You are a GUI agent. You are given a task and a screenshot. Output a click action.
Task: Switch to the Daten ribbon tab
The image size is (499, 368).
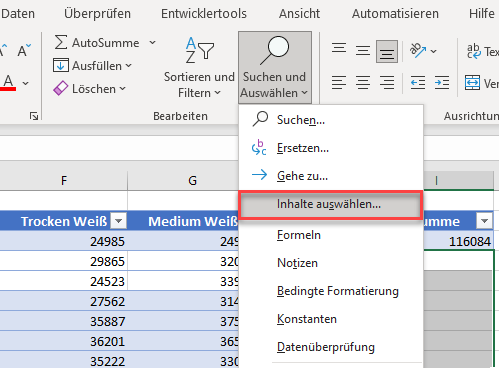(18, 14)
